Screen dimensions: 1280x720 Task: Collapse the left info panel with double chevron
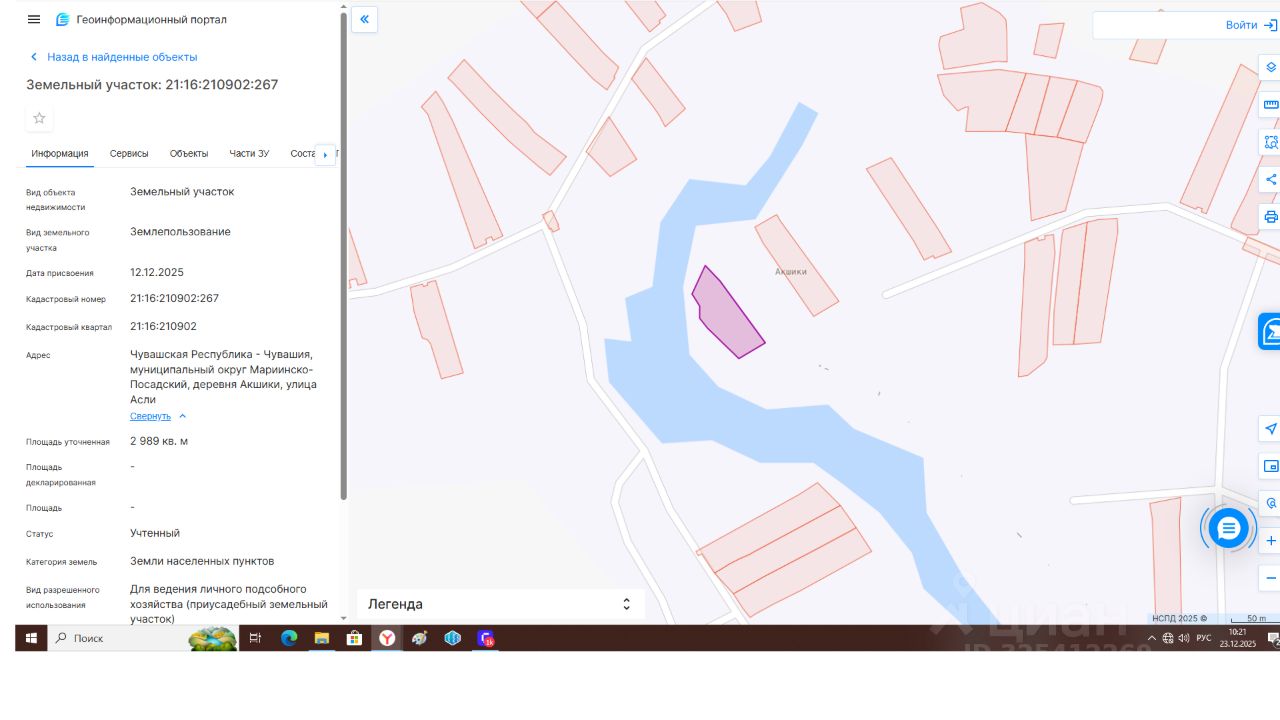(x=364, y=19)
